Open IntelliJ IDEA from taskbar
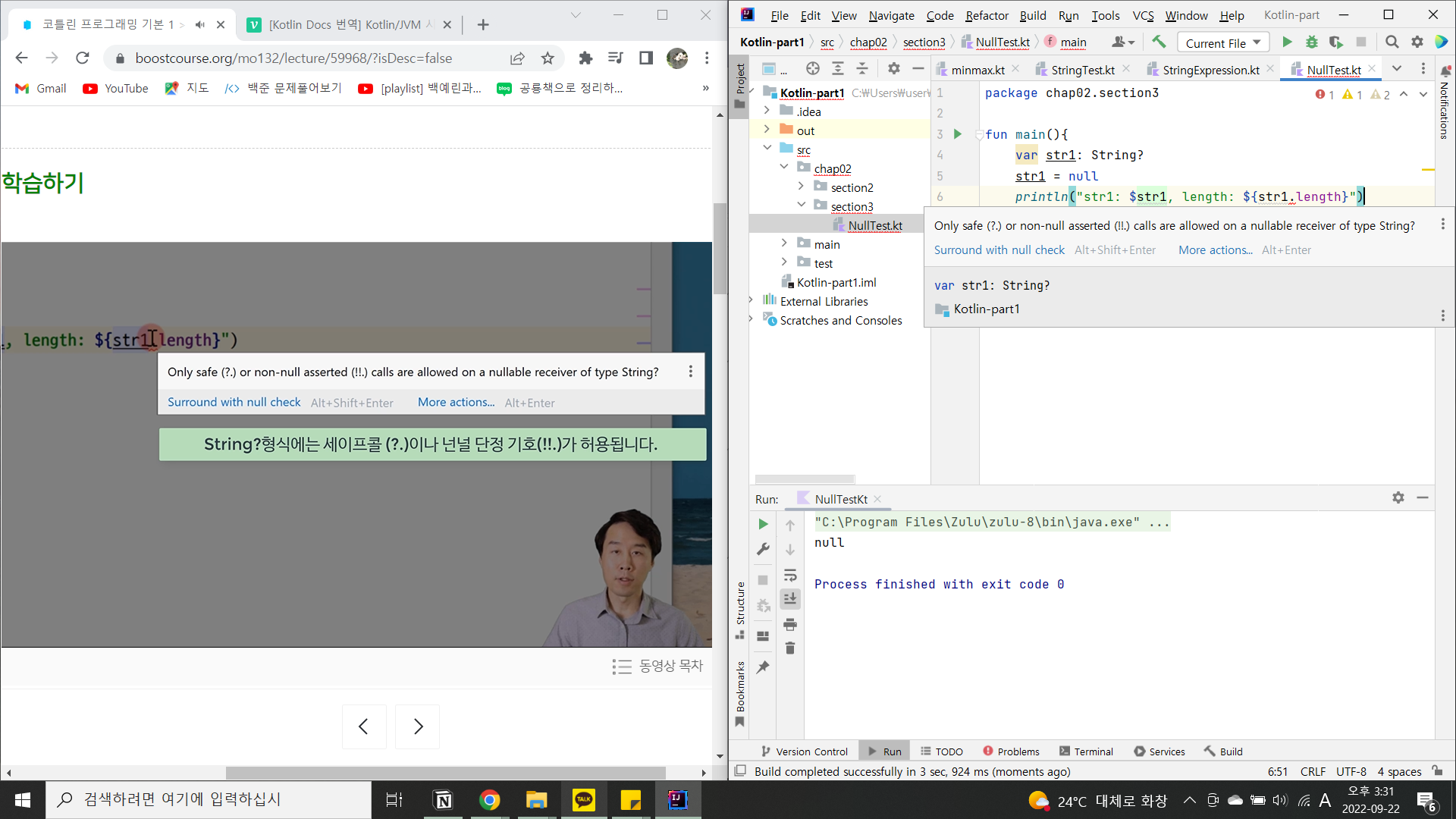This screenshot has height=819, width=1456. (x=677, y=799)
